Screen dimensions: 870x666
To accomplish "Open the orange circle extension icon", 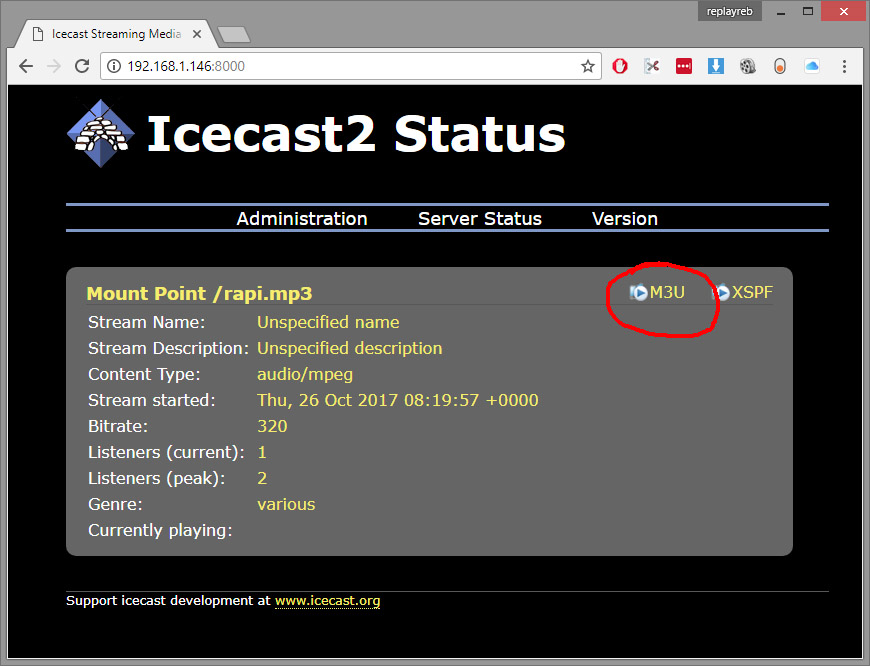I will pos(780,67).
